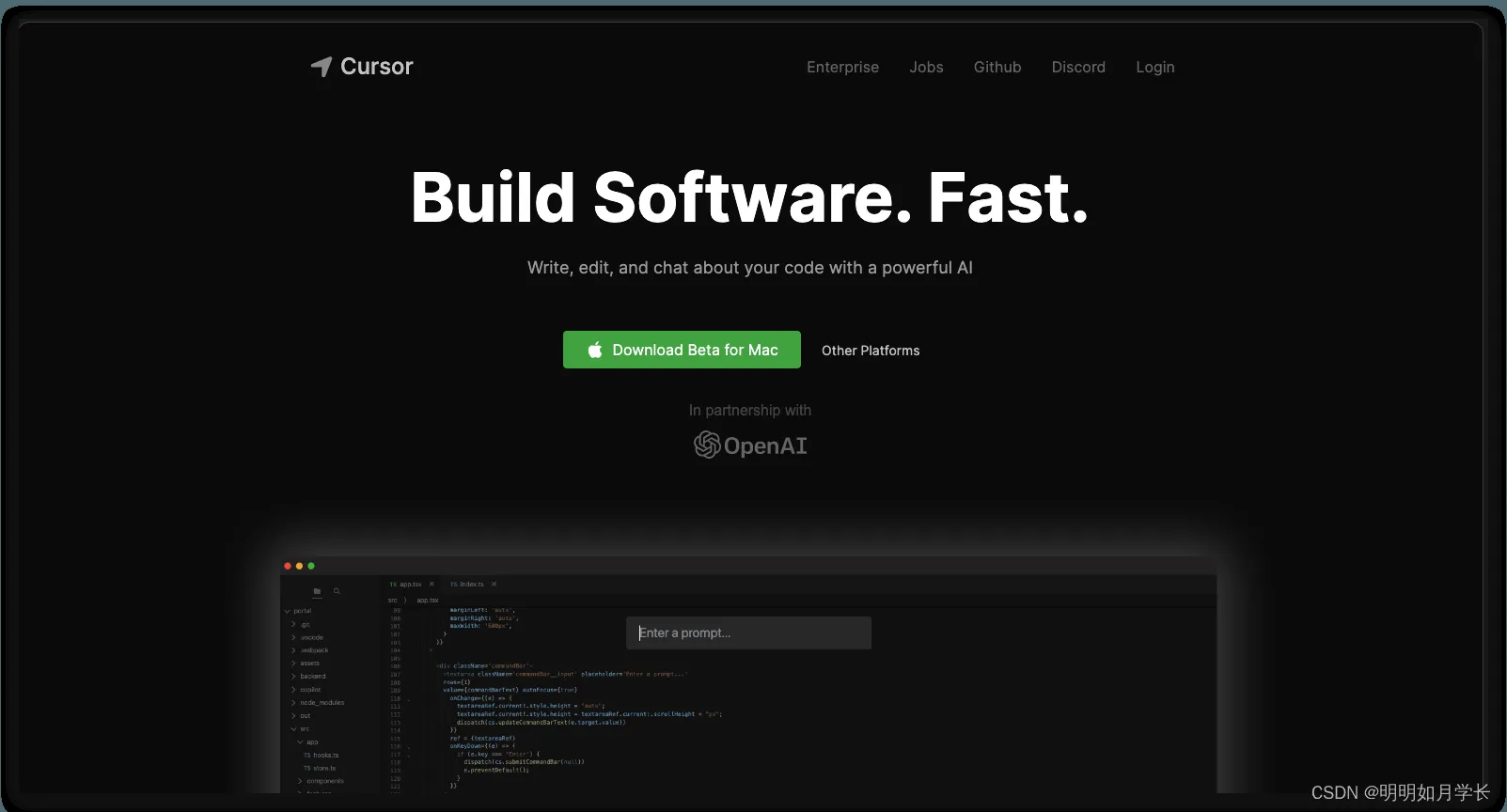Click the 'In partnership with' text
This screenshot has width=1507, height=812.
click(x=749, y=410)
